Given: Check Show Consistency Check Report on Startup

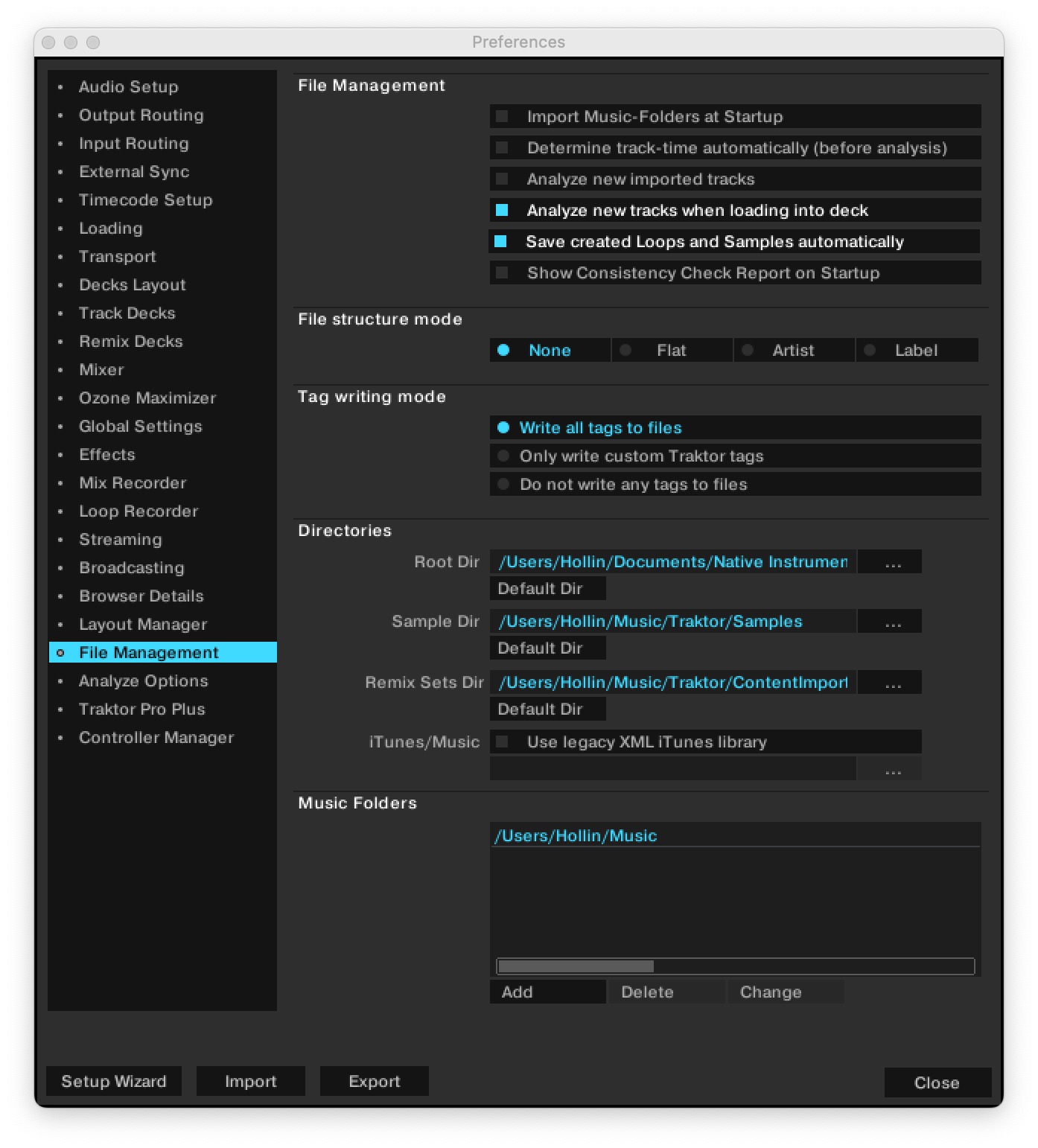Looking at the screenshot, I should (x=503, y=273).
